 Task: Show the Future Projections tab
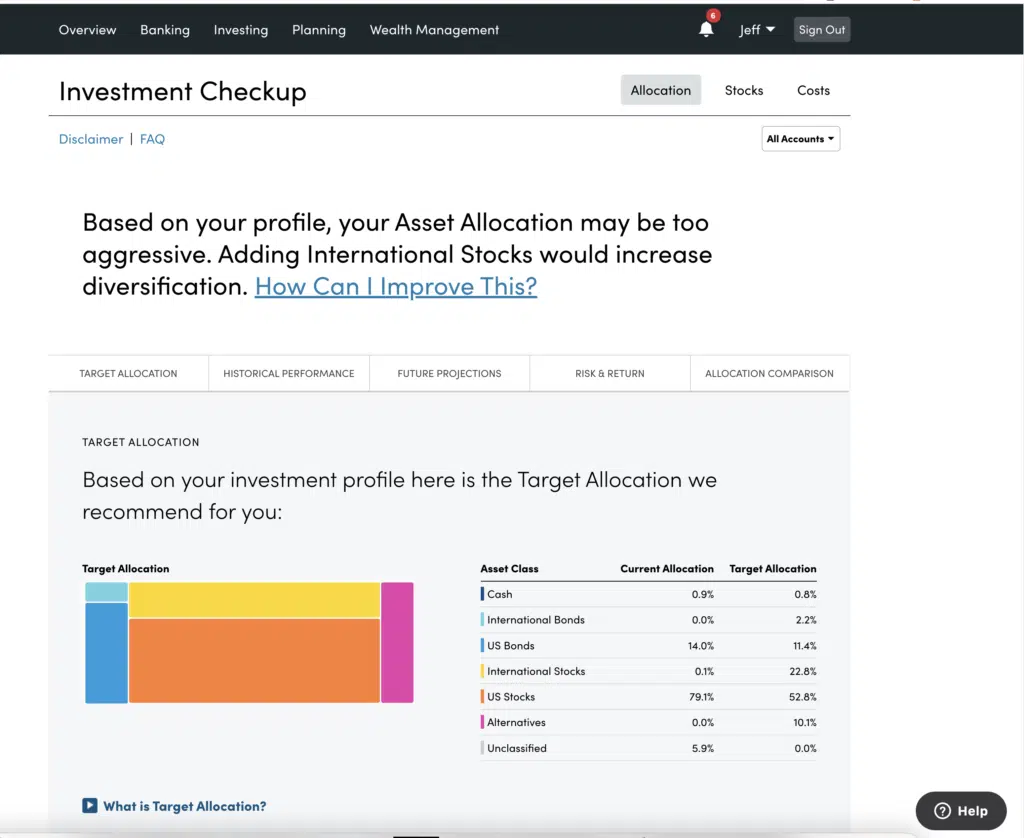tap(449, 373)
